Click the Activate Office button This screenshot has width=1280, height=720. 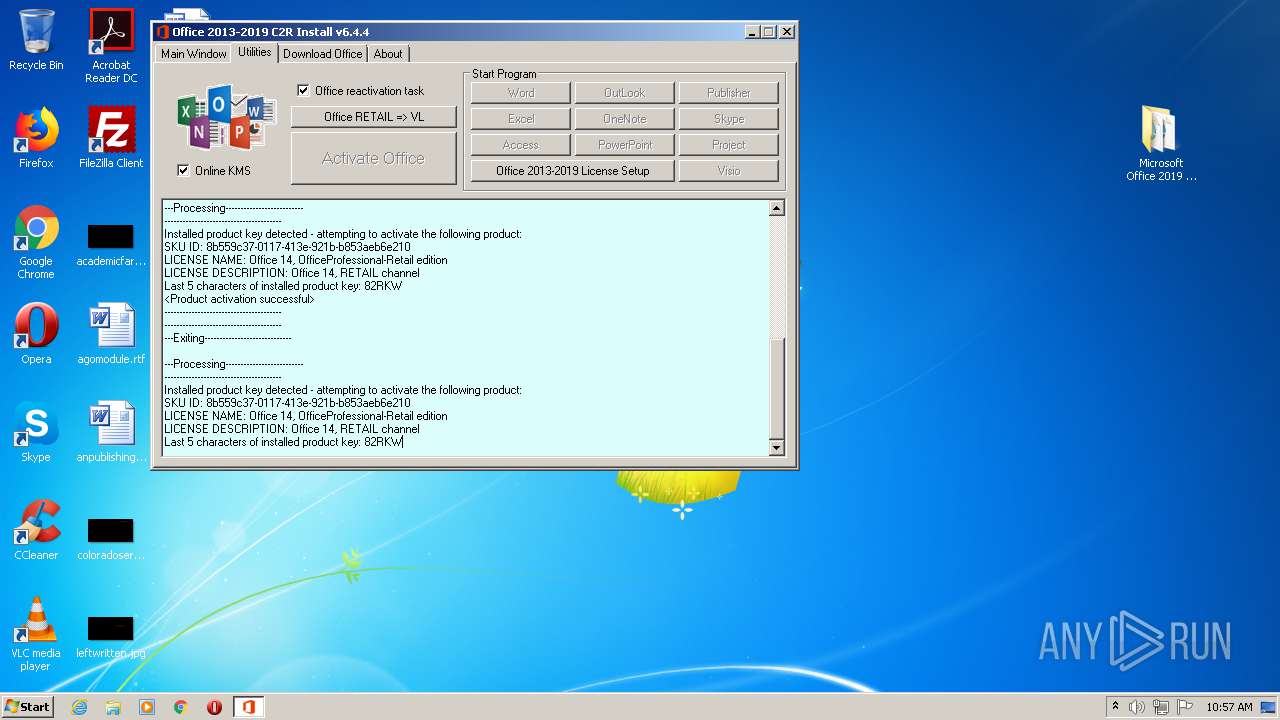pos(374,158)
